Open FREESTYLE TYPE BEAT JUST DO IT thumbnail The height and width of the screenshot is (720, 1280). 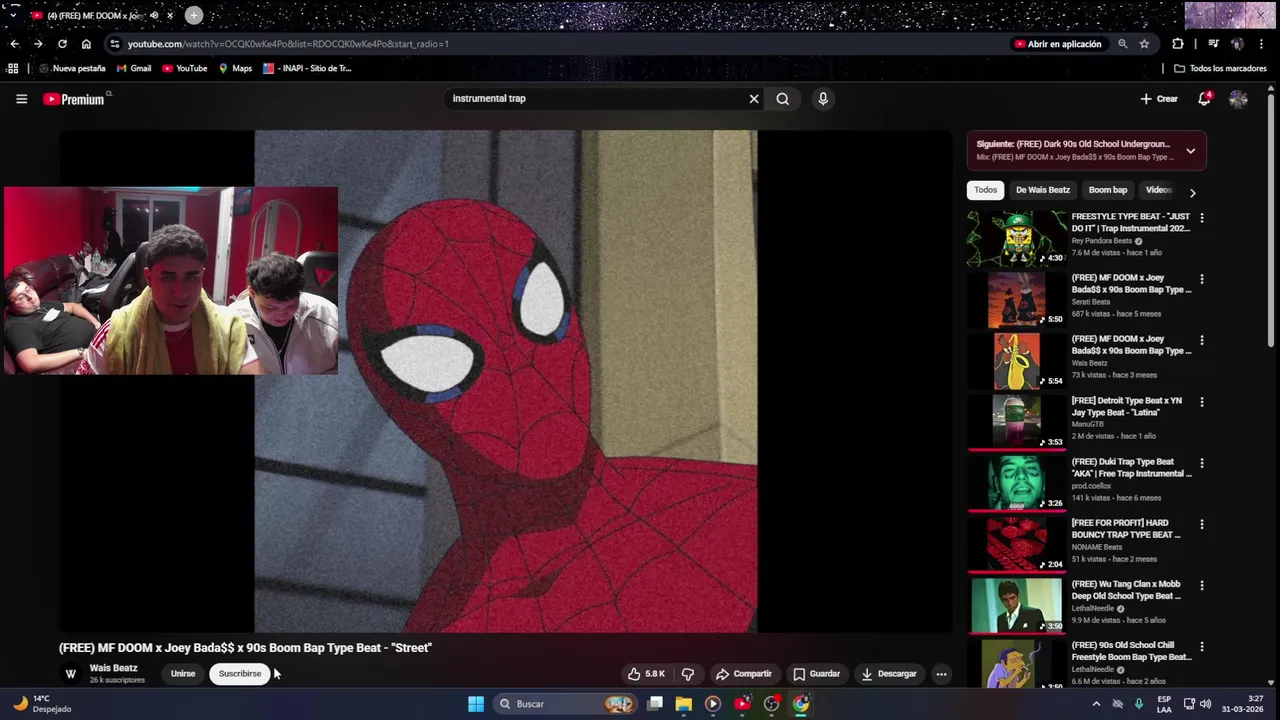click(1017, 238)
